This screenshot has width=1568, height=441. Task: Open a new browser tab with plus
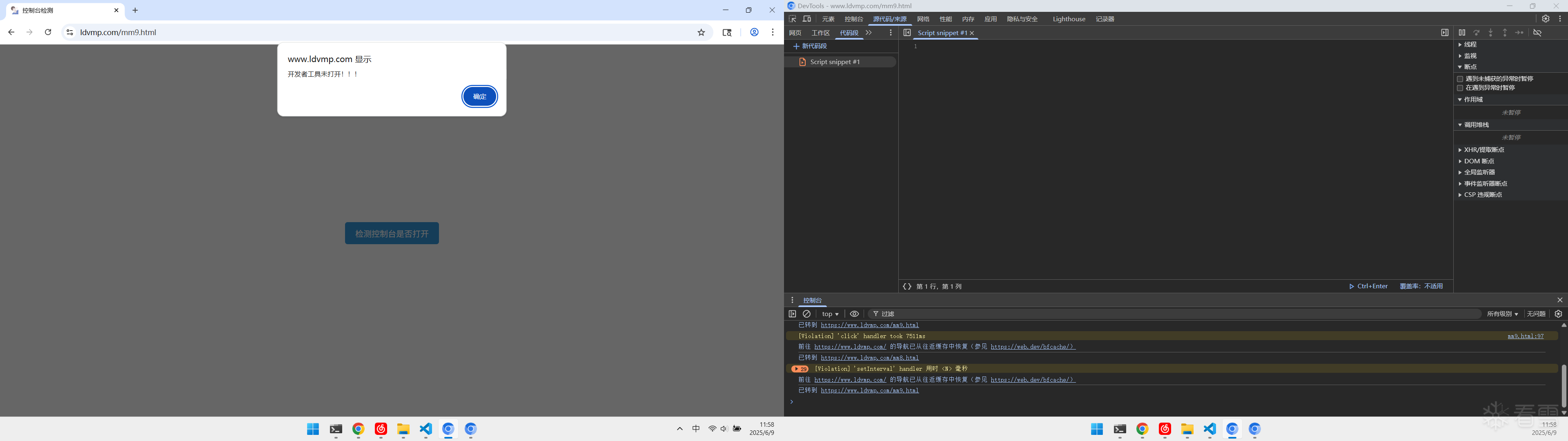(x=135, y=10)
